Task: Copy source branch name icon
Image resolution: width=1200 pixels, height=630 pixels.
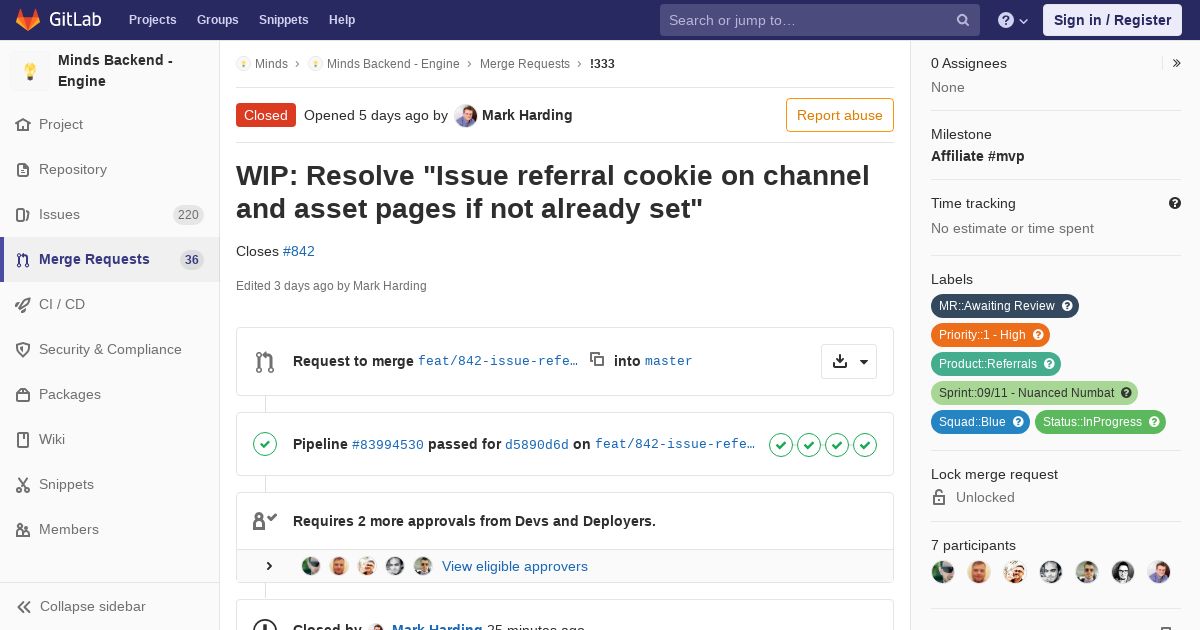Action: coord(597,359)
